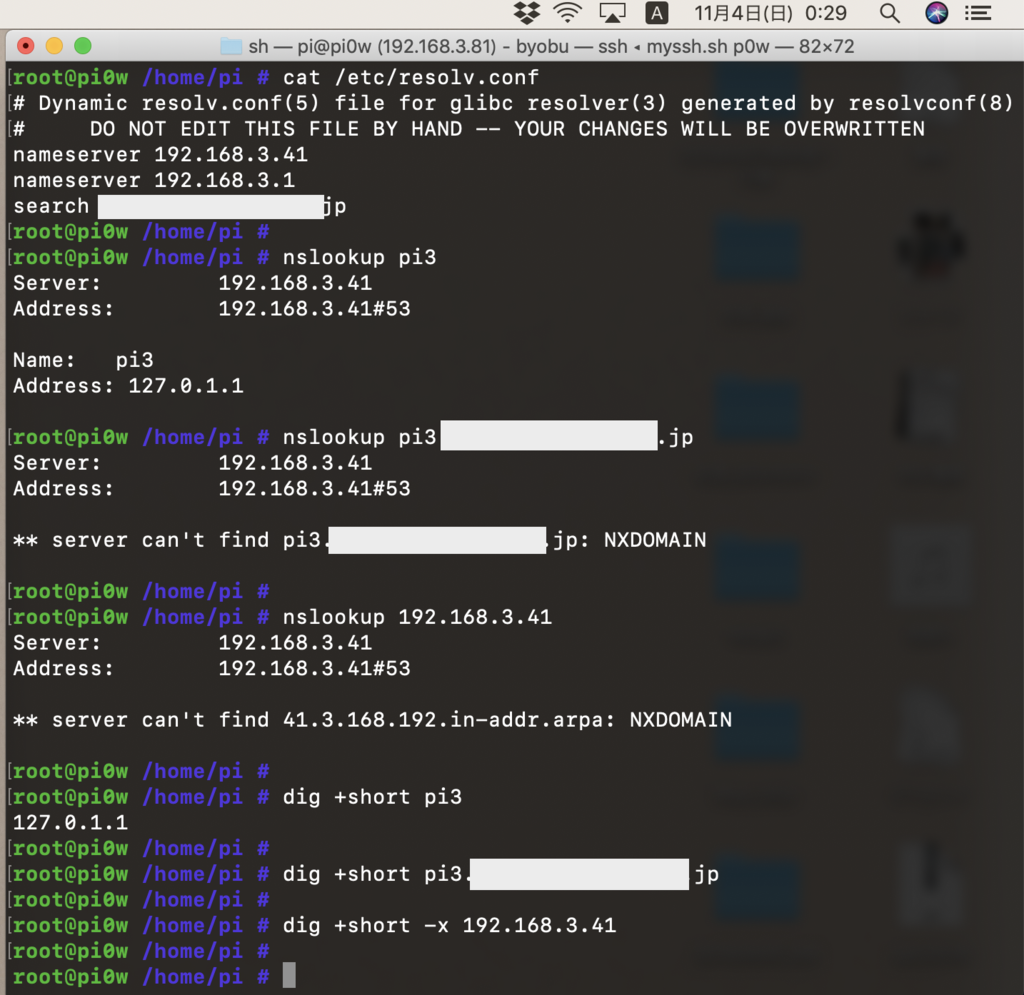The height and width of the screenshot is (995, 1024).
Task: Click the '127.0.1.1' dig output line
Action: click(x=70, y=823)
